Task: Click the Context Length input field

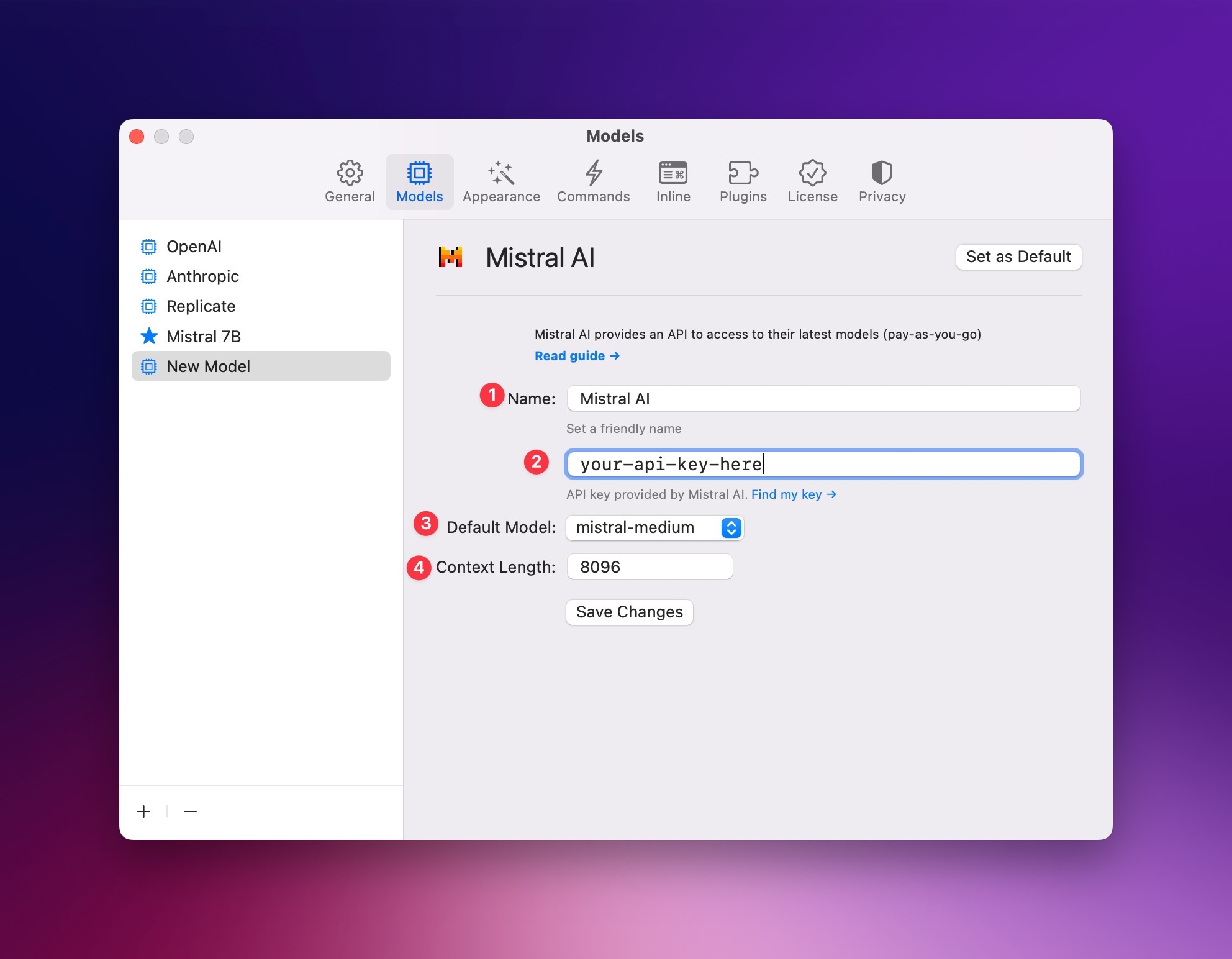Action: point(650,567)
